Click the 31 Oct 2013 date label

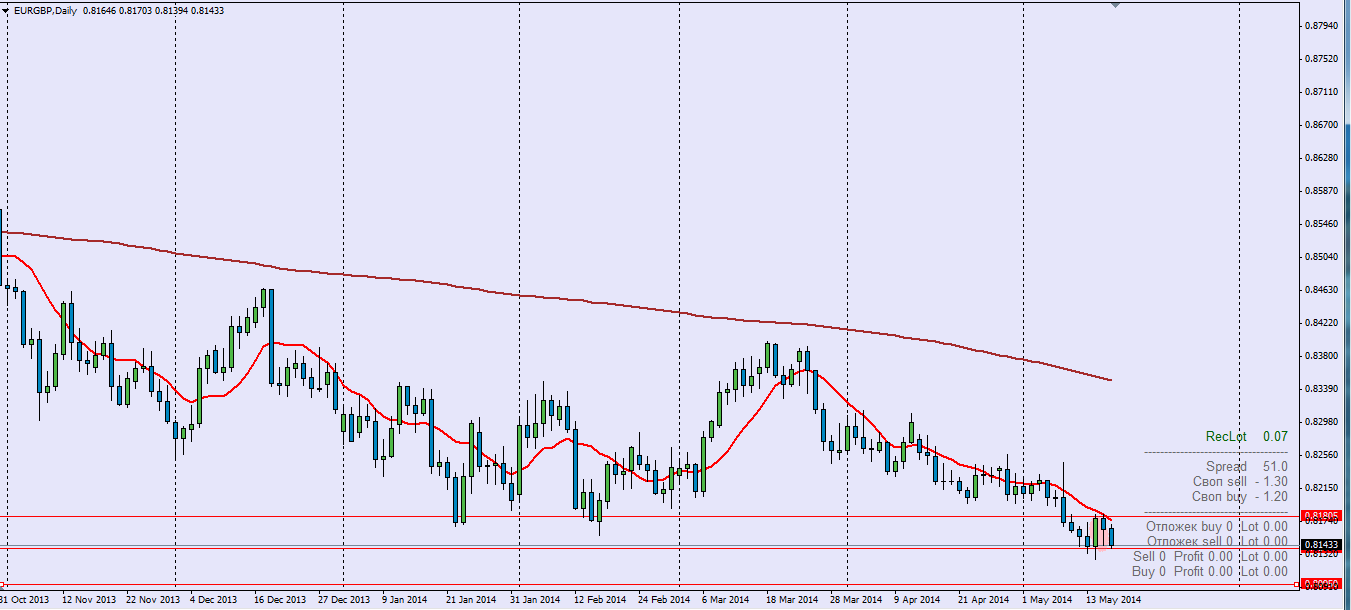pyautogui.click(x=25, y=600)
